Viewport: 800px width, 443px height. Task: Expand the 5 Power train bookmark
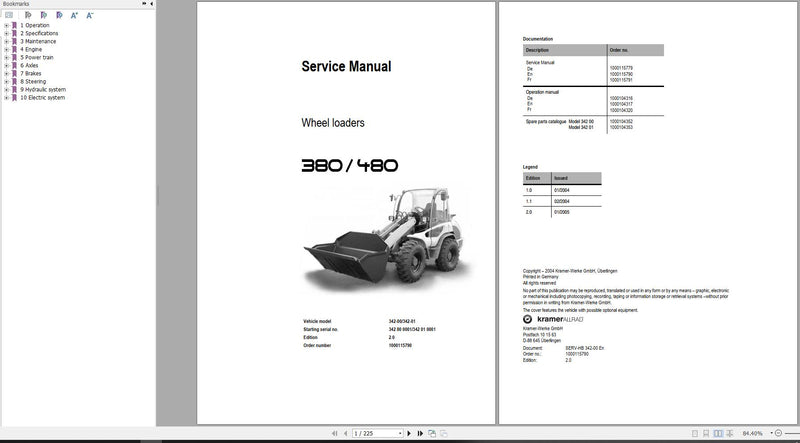6,58
